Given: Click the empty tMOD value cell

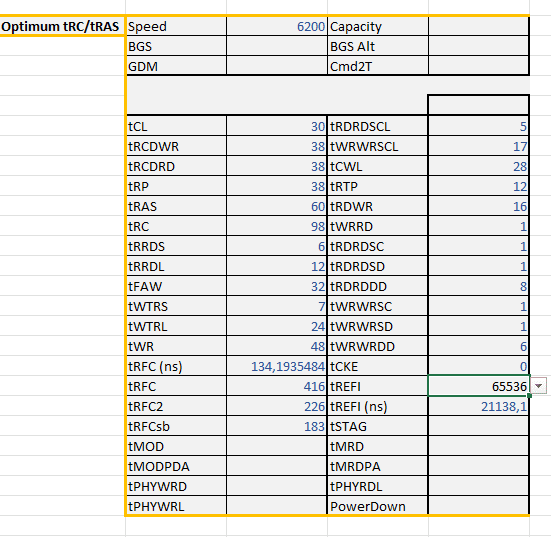Looking at the screenshot, I should tap(277, 446).
